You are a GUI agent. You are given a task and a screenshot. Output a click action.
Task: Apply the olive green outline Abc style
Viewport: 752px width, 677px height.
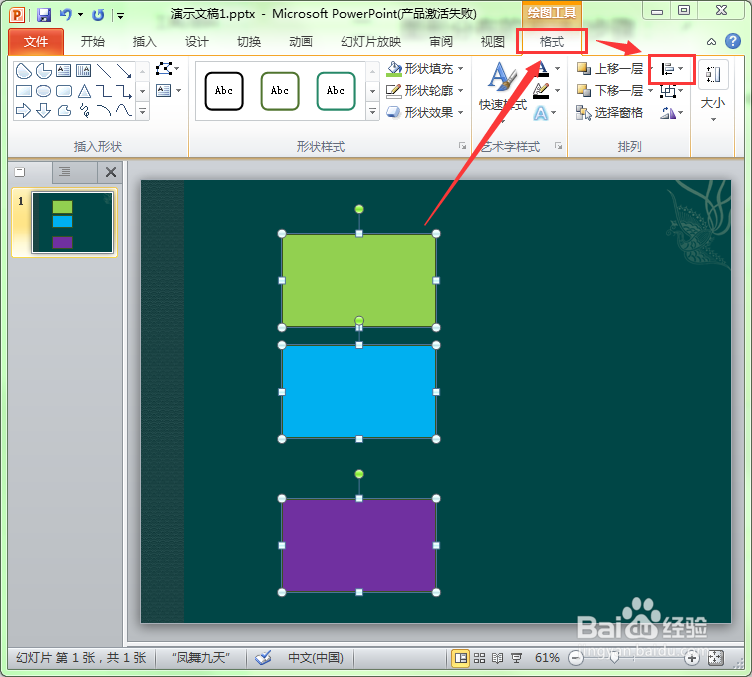tap(280, 91)
